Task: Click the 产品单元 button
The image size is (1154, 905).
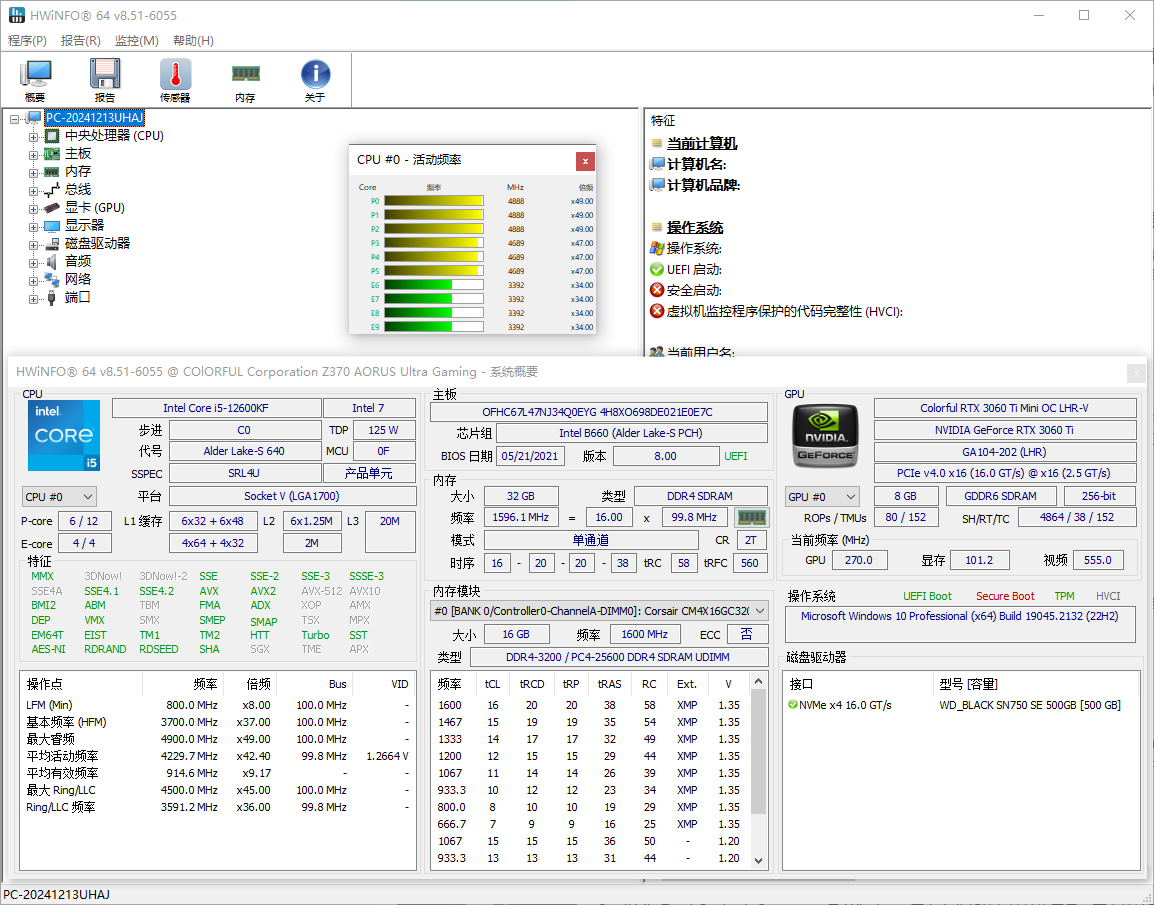Action: pyautogui.click(x=369, y=473)
